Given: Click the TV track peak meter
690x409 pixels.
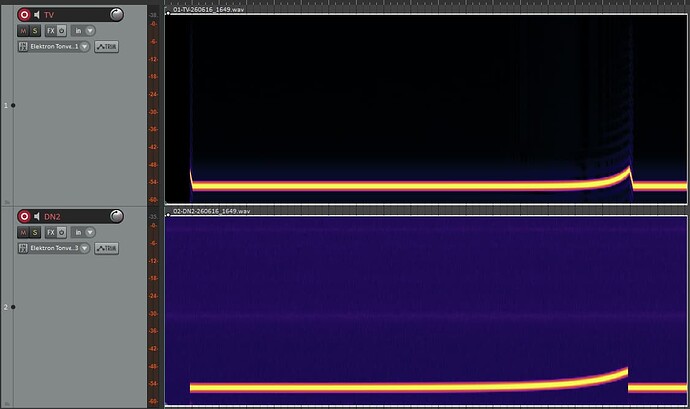Looking at the screenshot, I should [153, 106].
